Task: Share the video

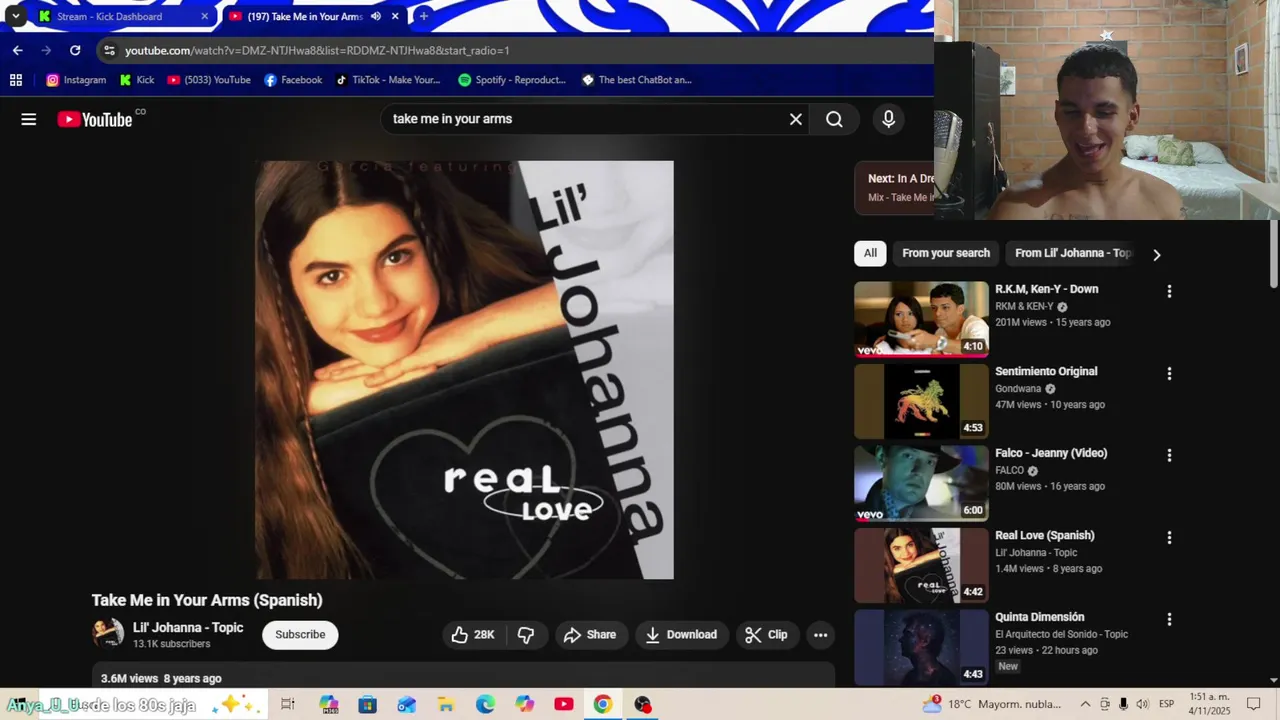Action: (x=590, y=635)
